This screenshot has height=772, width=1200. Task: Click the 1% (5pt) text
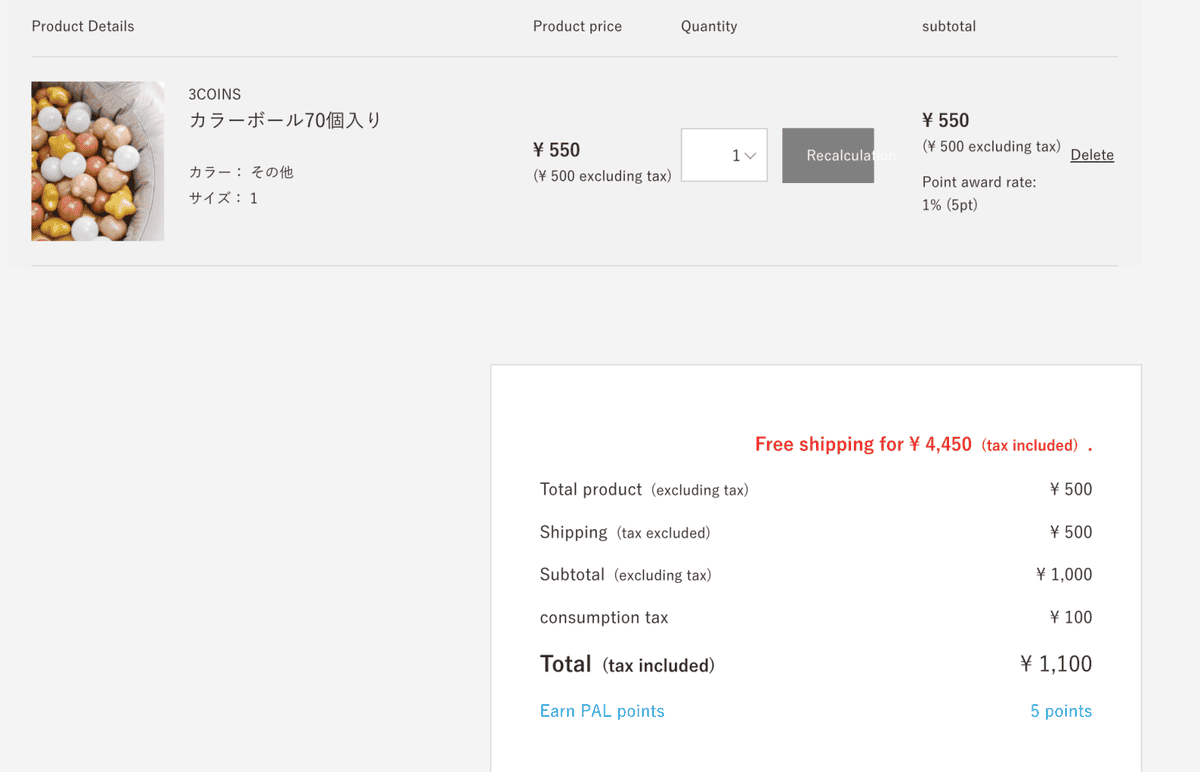point(950,205)
